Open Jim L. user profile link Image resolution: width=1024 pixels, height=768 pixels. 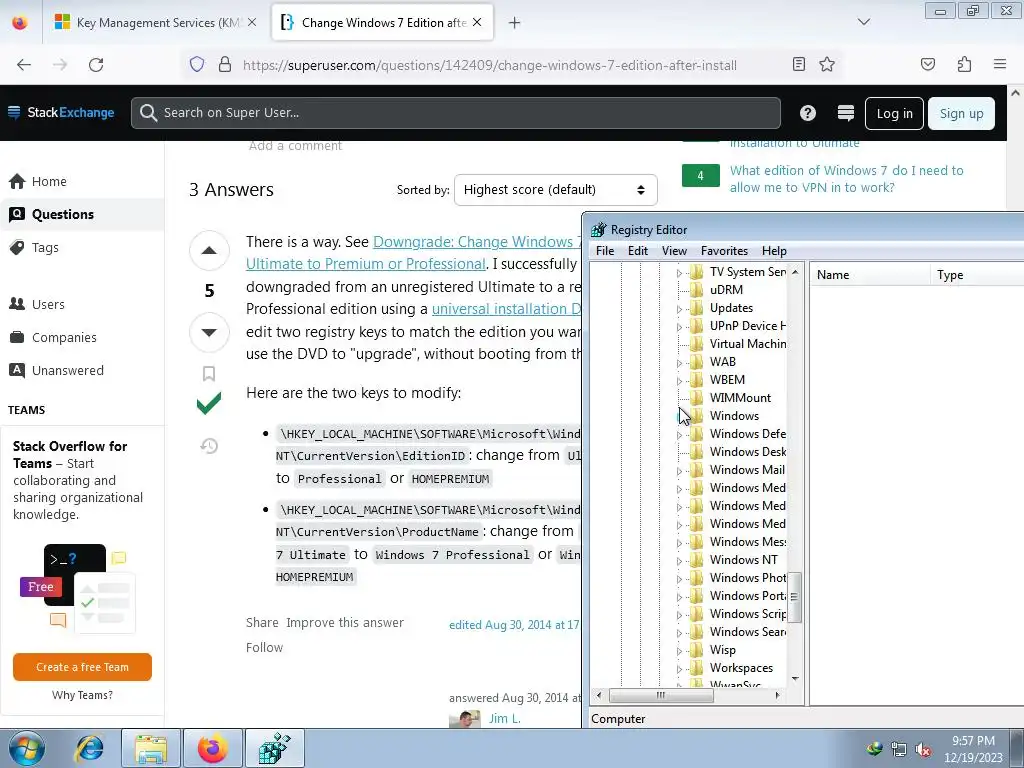click(x=505, y=718)
